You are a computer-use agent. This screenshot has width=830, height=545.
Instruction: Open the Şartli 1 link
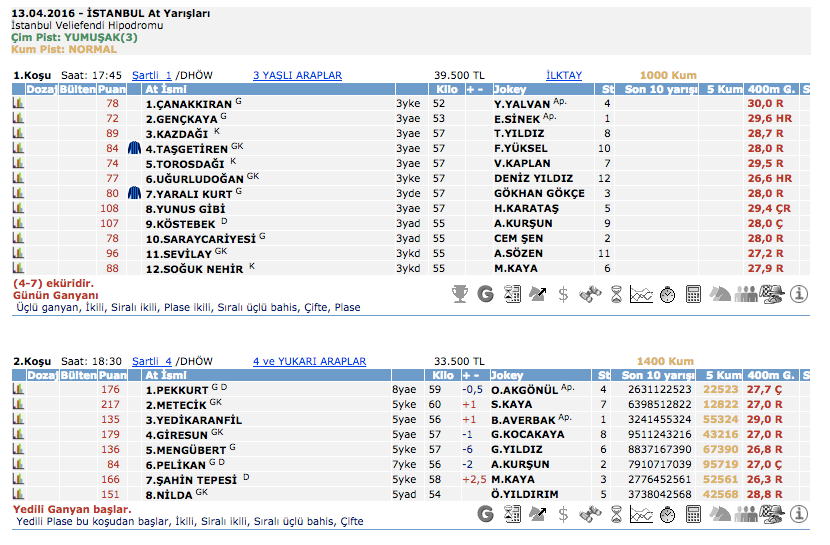pyautogui.click(x=152, y=75)
